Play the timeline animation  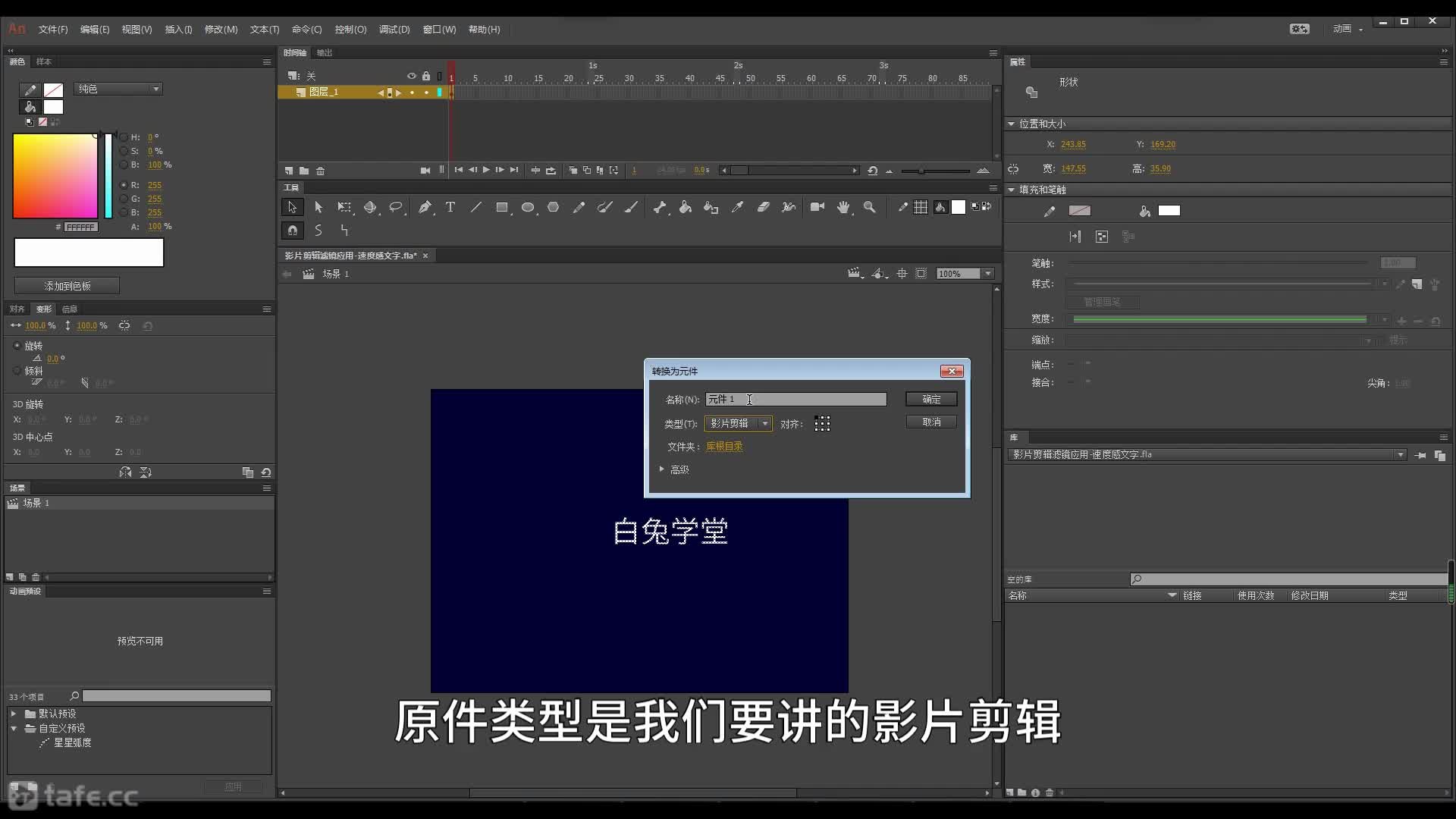(486, 170)
